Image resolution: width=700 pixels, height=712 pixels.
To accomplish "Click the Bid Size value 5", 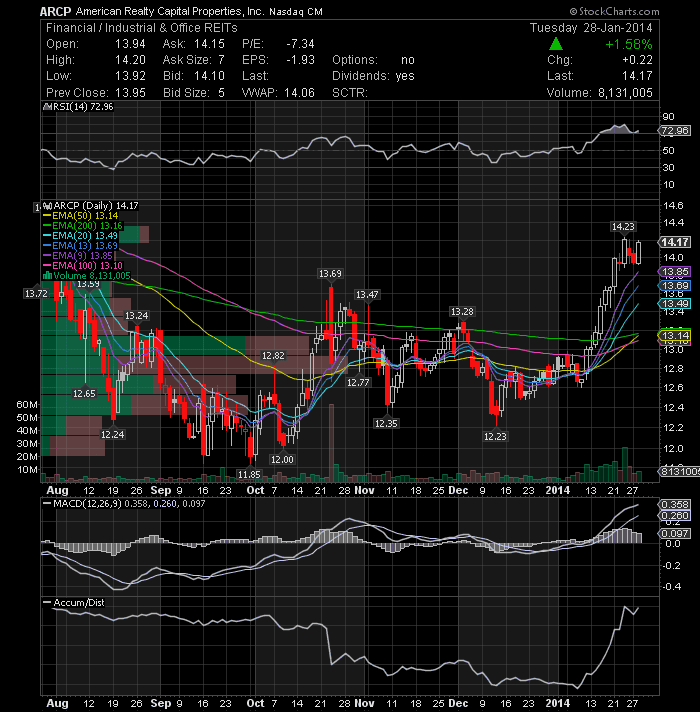I will click(221, 93).
